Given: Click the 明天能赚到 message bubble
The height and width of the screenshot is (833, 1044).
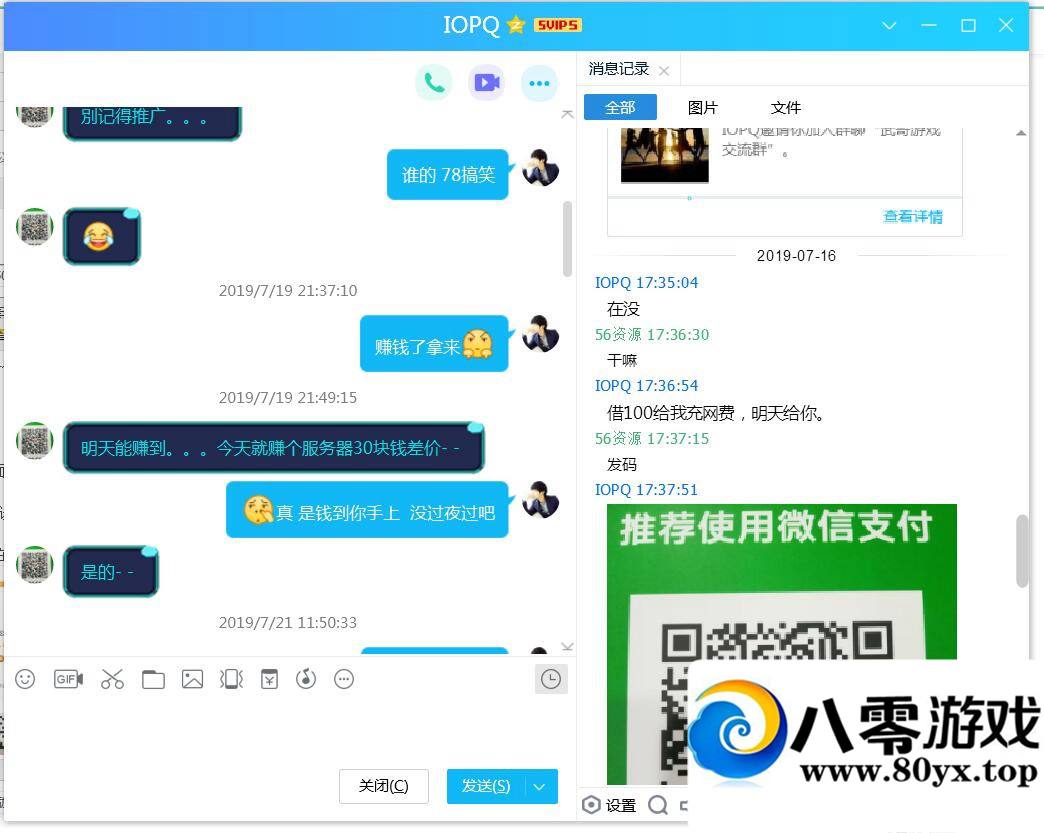Looking at the screenshot, I should click(x=273, y=447).
